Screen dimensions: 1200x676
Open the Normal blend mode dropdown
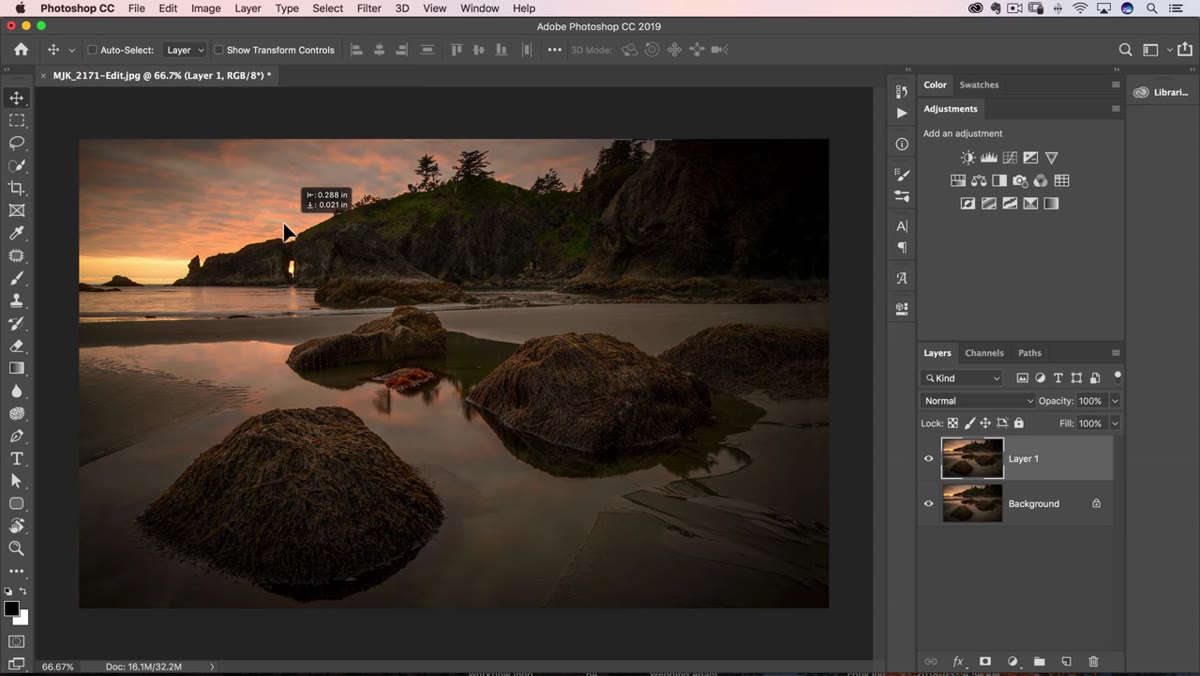978,401
